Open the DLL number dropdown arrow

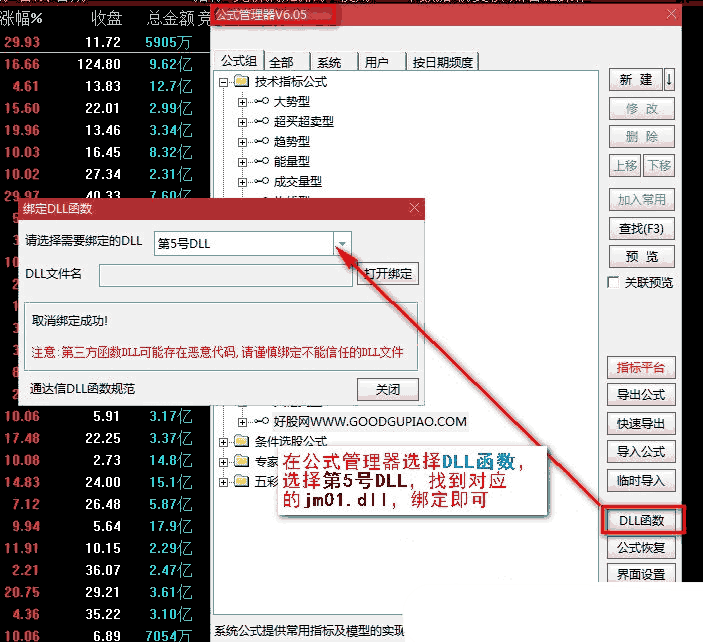[x=342, y=243]
